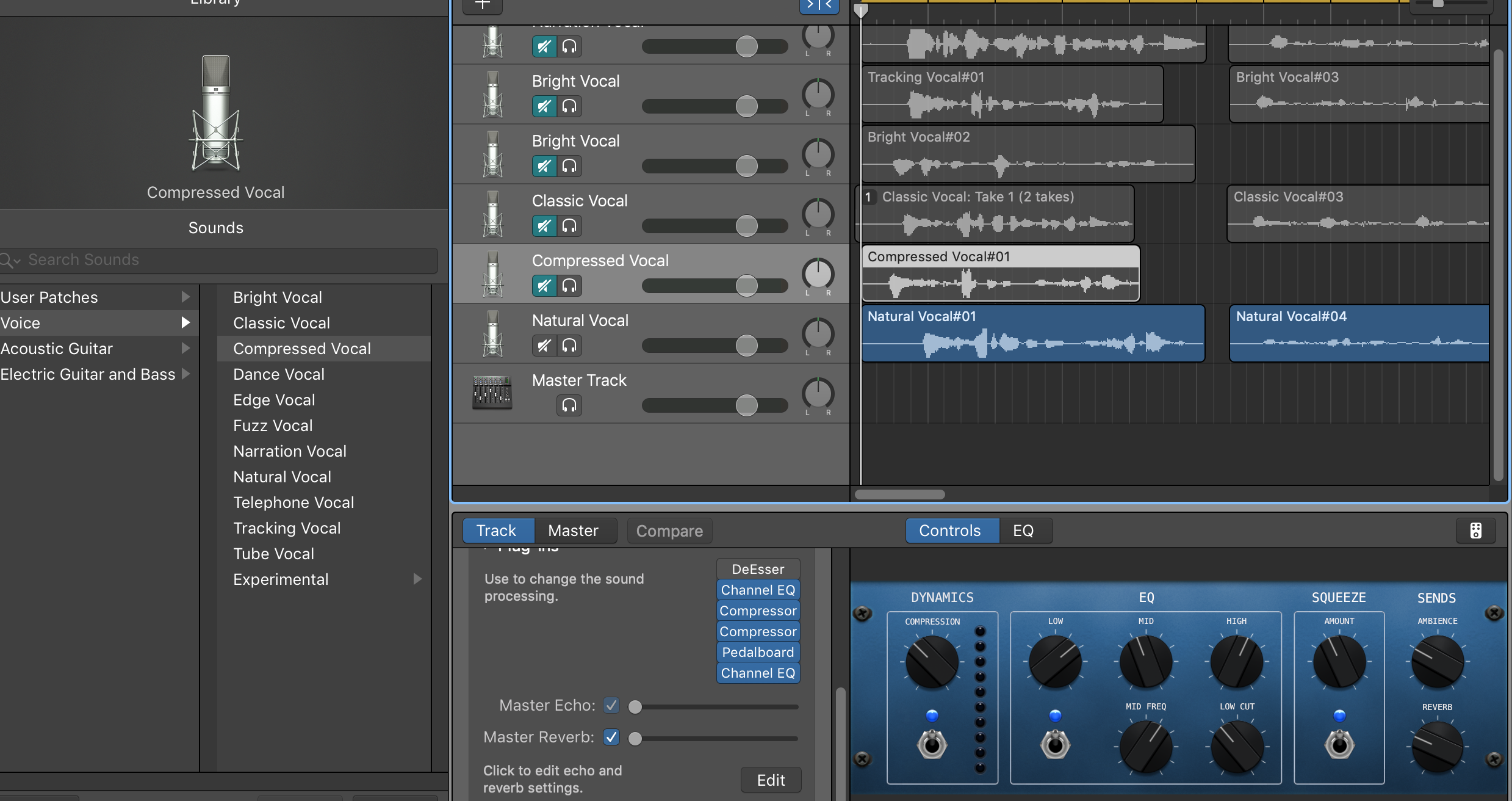The width and height of the screenshot is (1512, 801).
Task: Click the Master Track volume slider
Action: click(x=746, y=405)
